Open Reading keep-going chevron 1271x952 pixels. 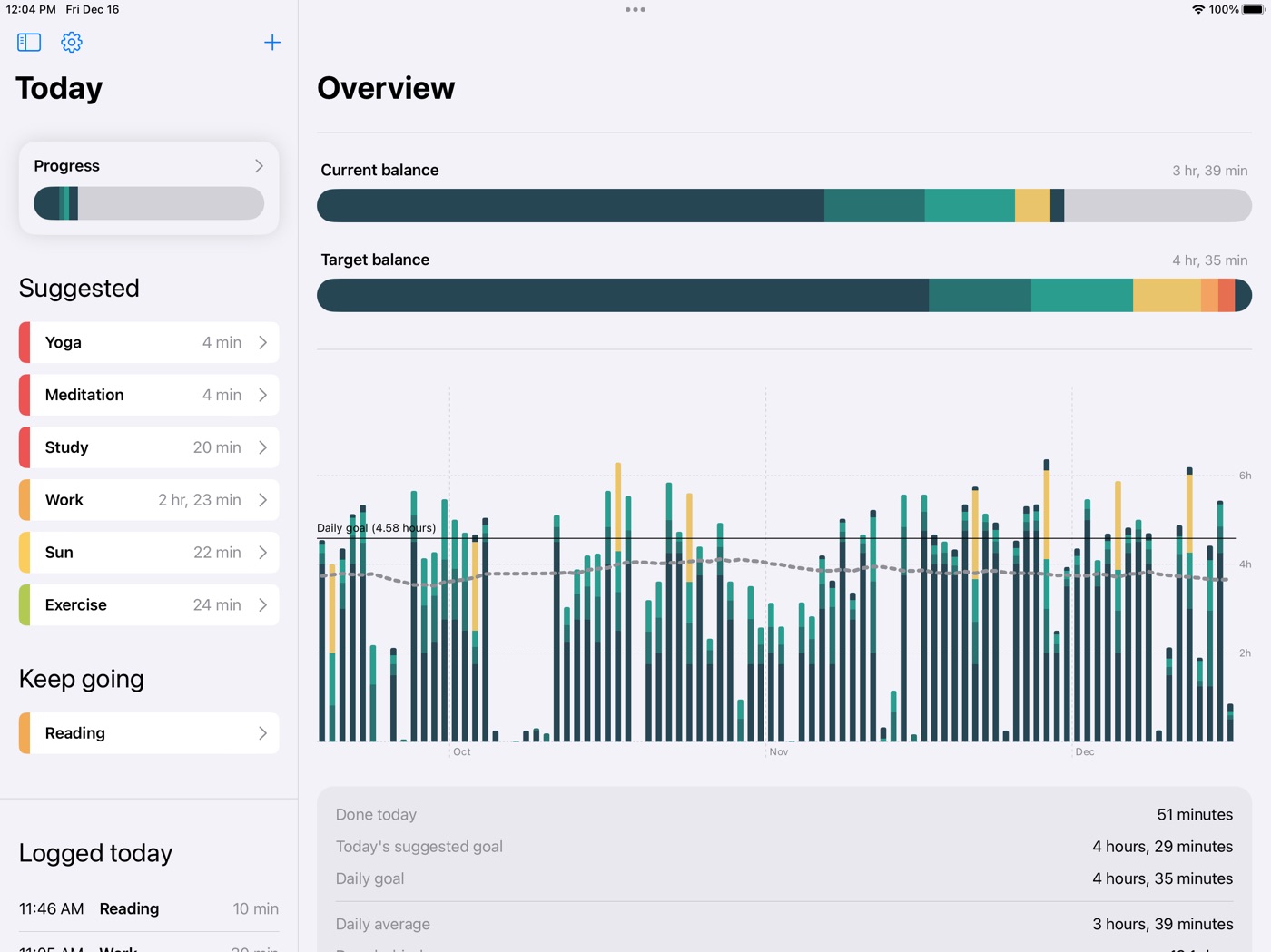click(x=262, y=733)
